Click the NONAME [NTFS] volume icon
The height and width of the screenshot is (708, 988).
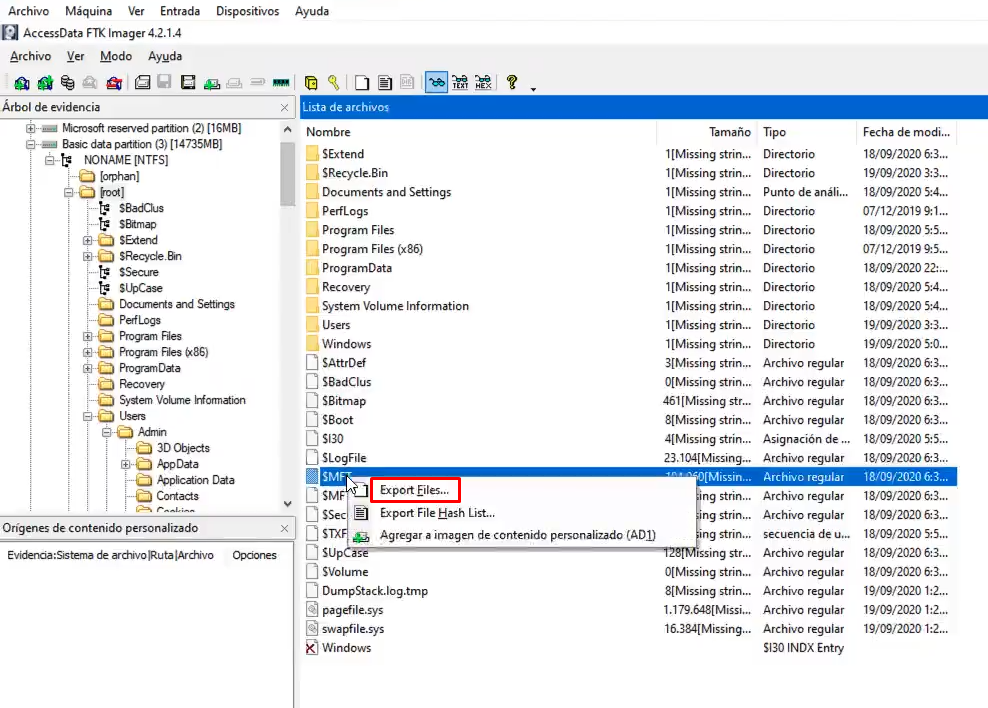(67, 160)
